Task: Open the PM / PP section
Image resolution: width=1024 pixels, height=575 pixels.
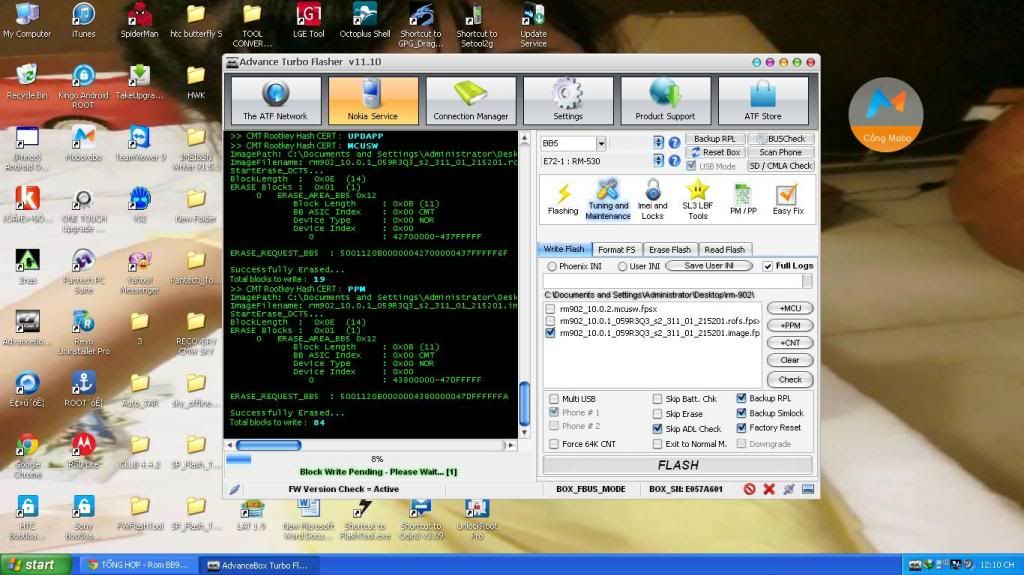Action: [x=743, y=199]
